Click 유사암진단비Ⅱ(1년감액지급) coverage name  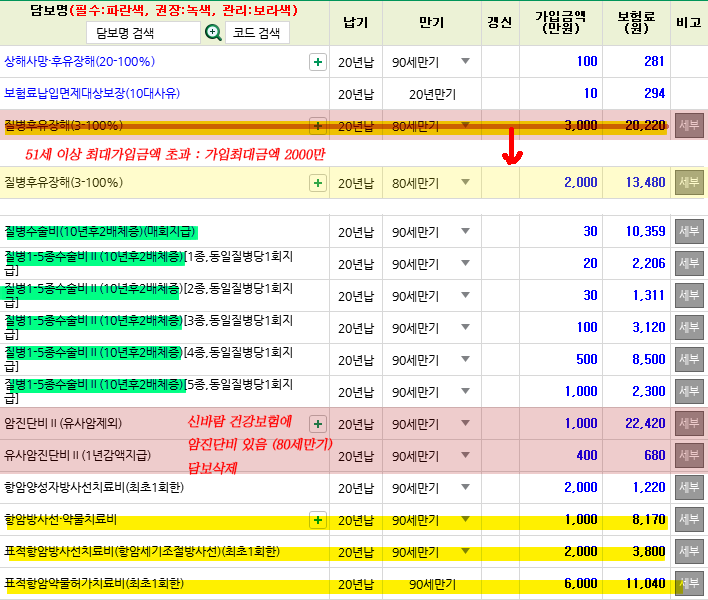(x=77, y=456)
